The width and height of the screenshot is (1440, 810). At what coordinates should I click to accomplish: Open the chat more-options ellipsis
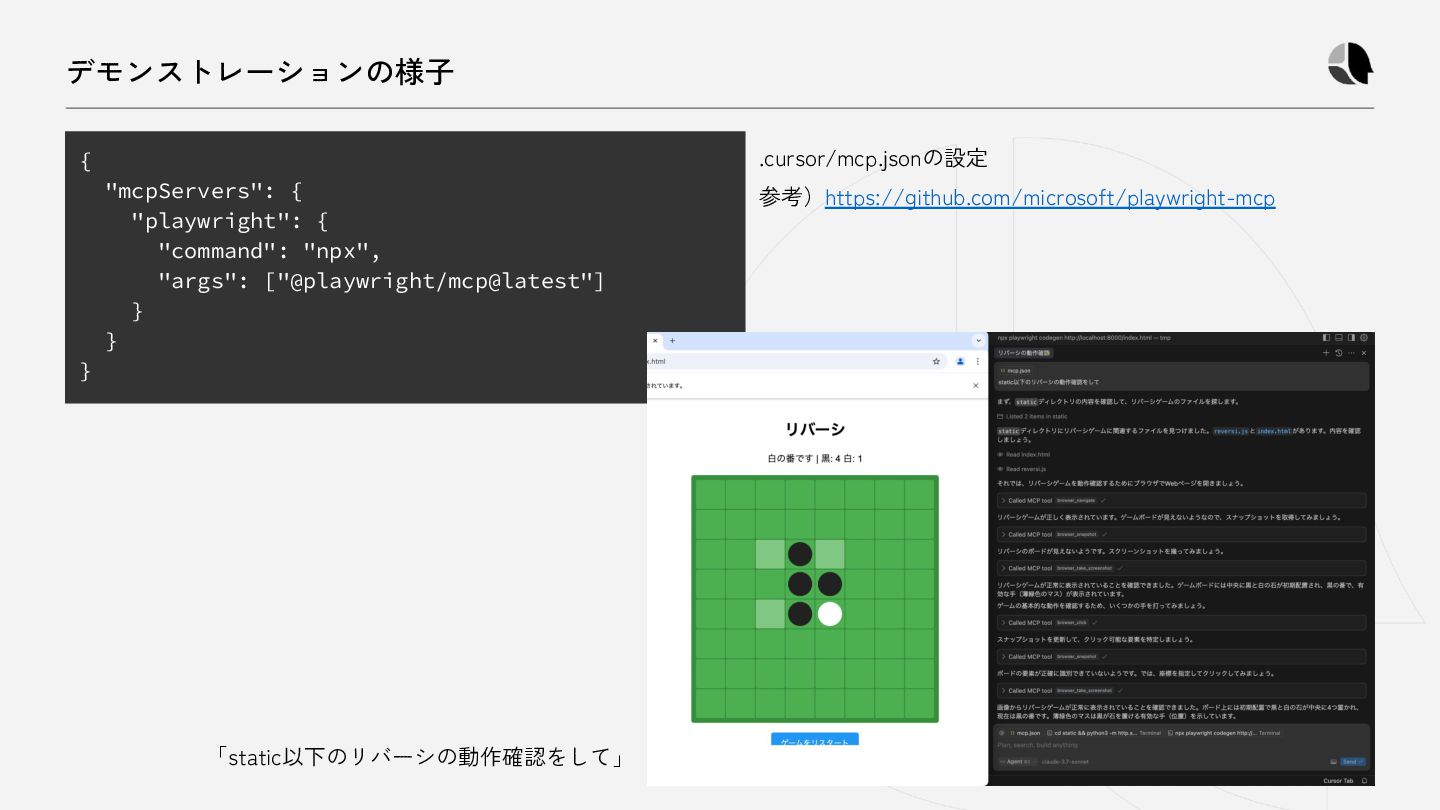click(x=1351, y=353)
